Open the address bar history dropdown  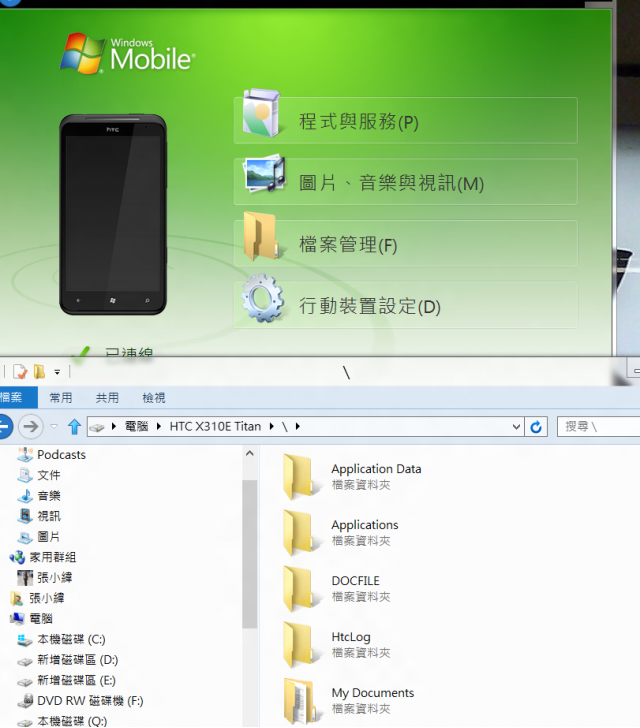tap(516, 426)
